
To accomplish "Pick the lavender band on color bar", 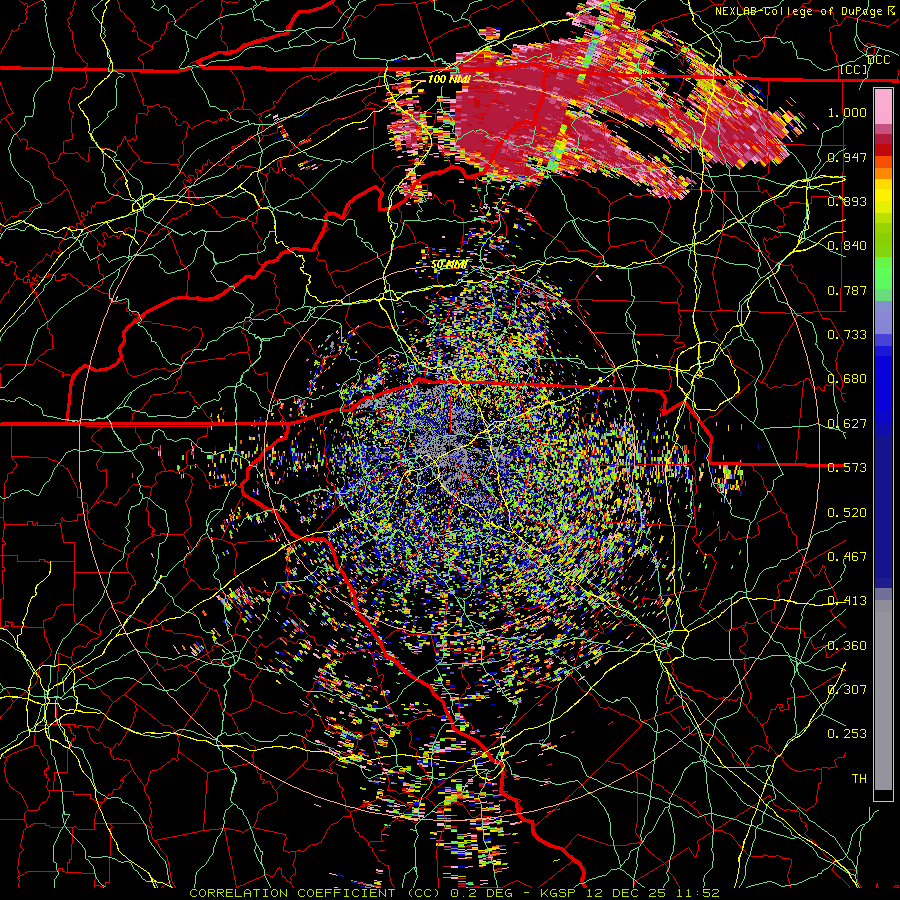I will tap(883, 317).
